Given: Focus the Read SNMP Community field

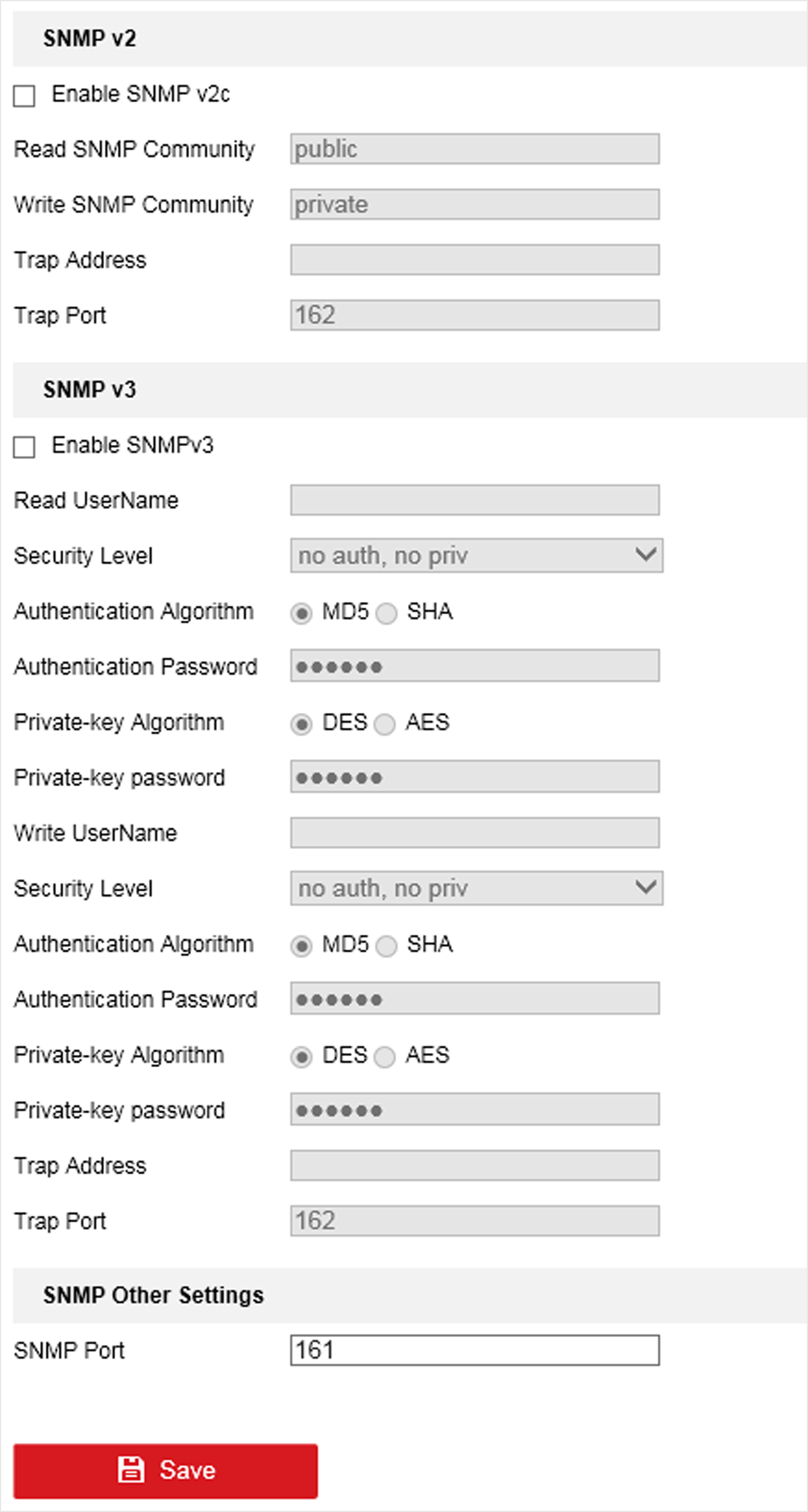Looking at the screenshot, I should click(474, 149).
